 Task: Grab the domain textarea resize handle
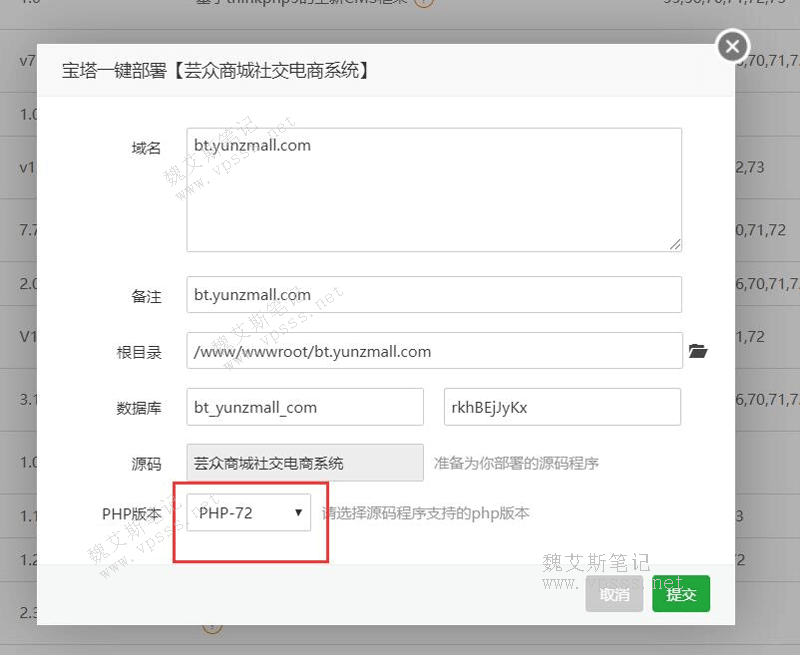coord(675,243)
